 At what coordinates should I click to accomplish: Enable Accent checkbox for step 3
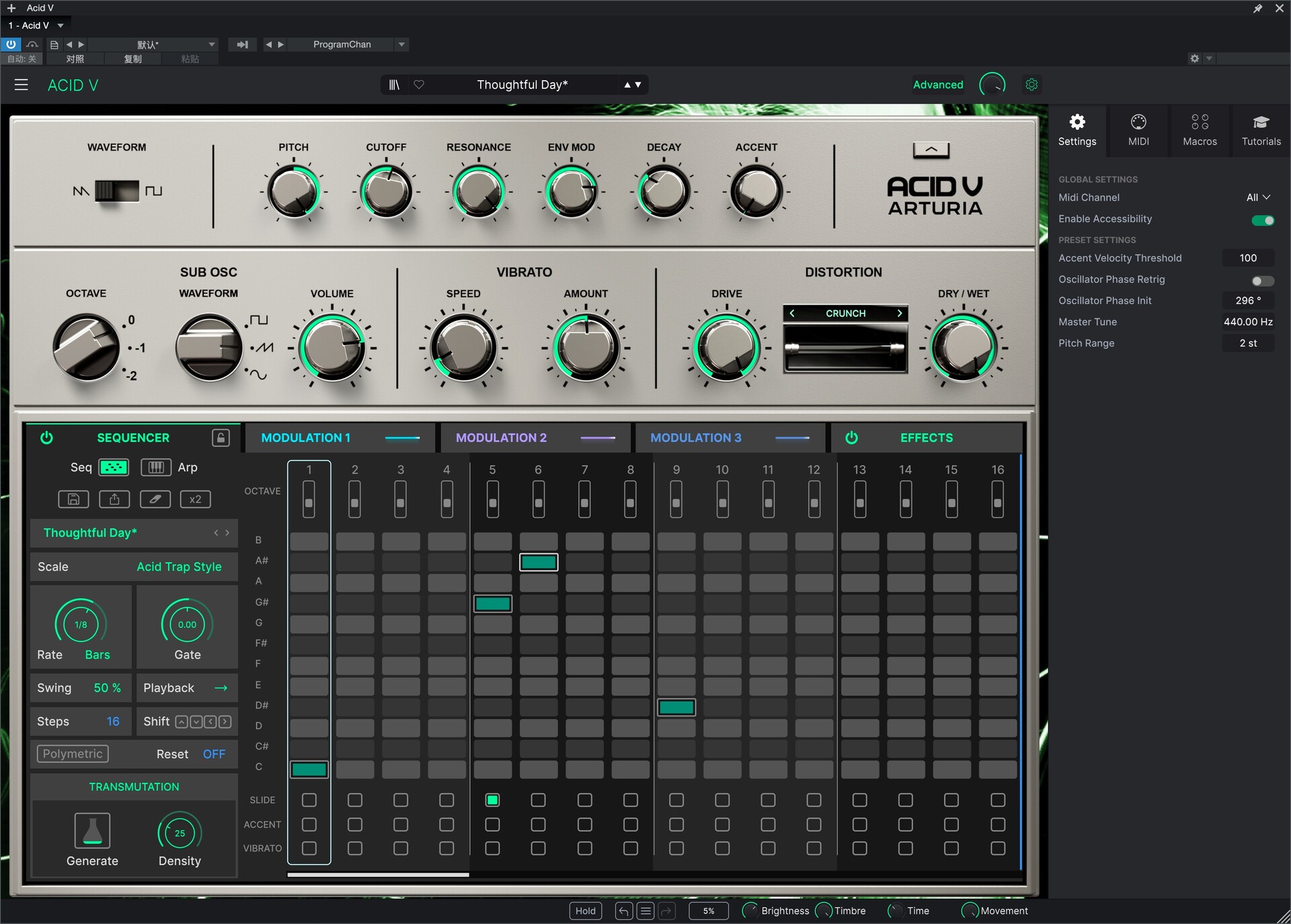(401, 824)
